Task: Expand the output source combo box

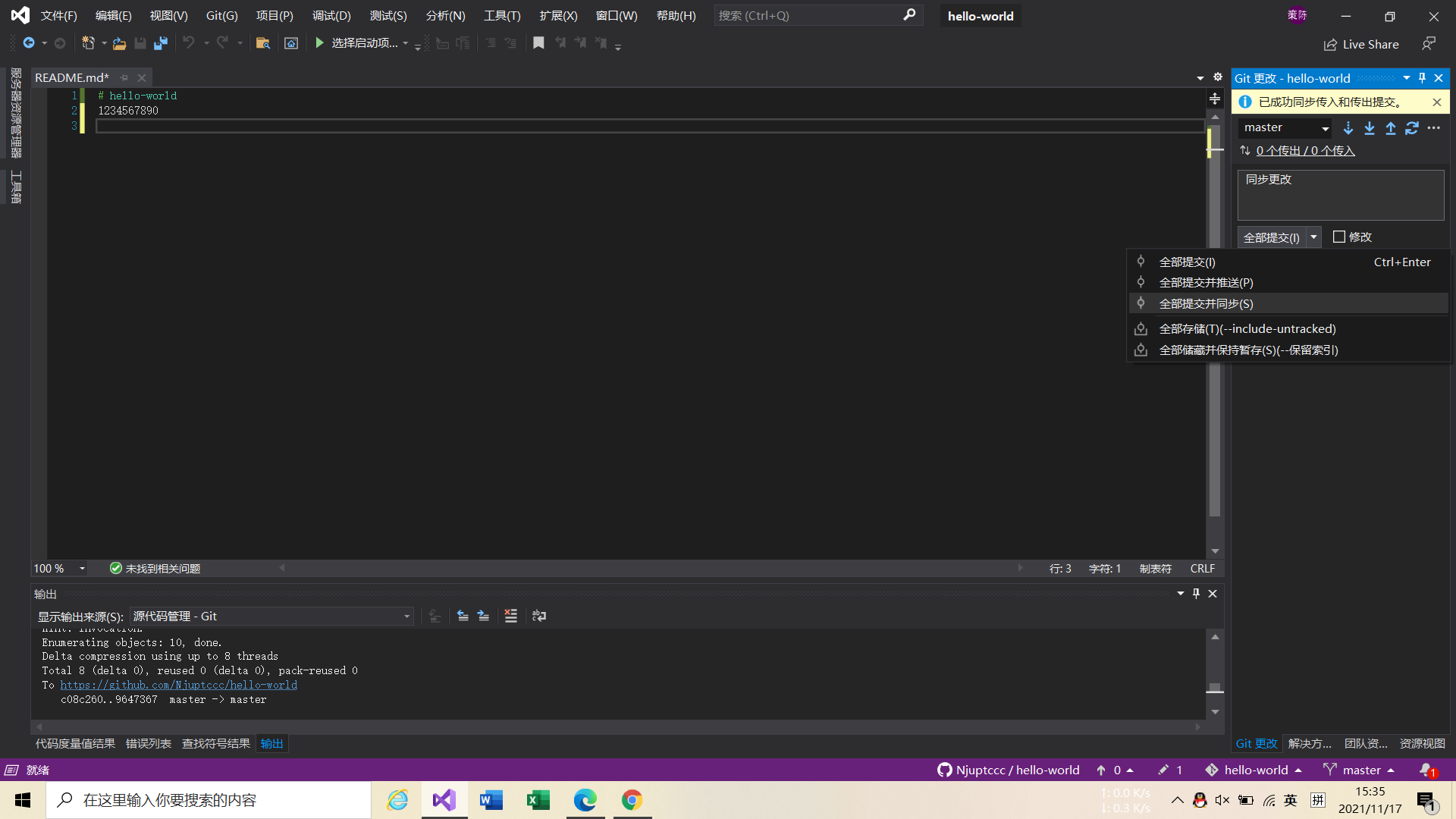Action: click(406, 617)
